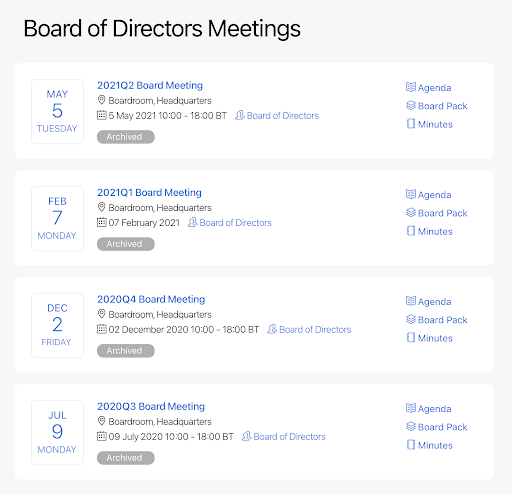Viewport: 512px width, 494px height.
Task: Click Archived badge on 2020Q3 meeting
Action: point(126,458)
